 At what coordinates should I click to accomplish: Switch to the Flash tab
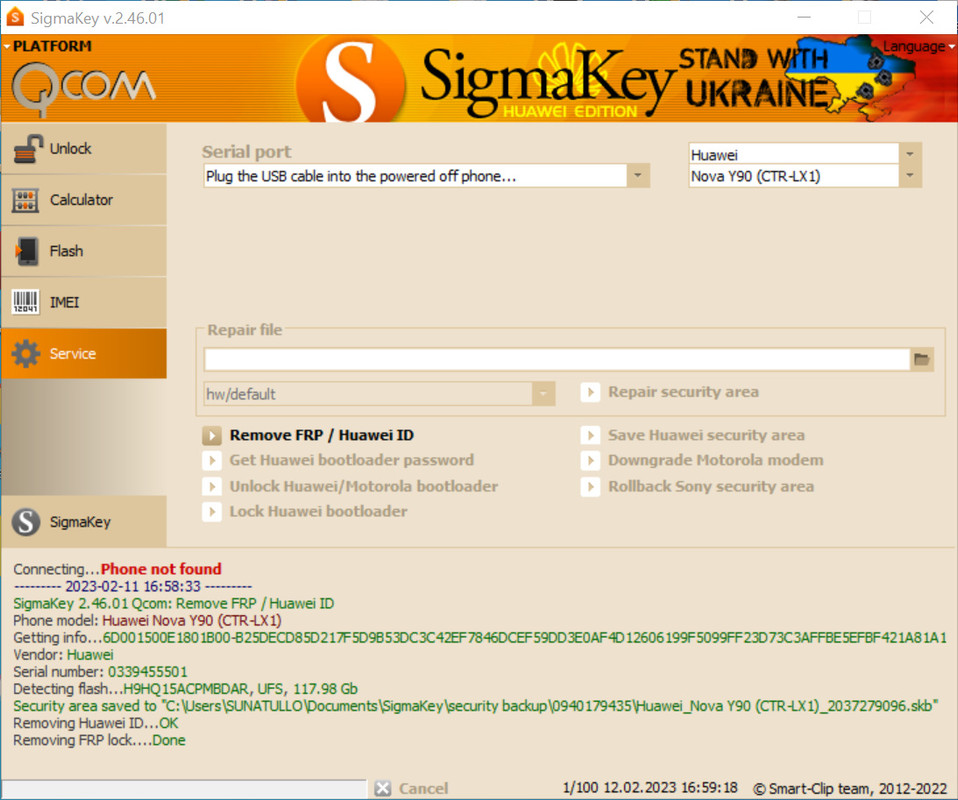coord(84,251)
